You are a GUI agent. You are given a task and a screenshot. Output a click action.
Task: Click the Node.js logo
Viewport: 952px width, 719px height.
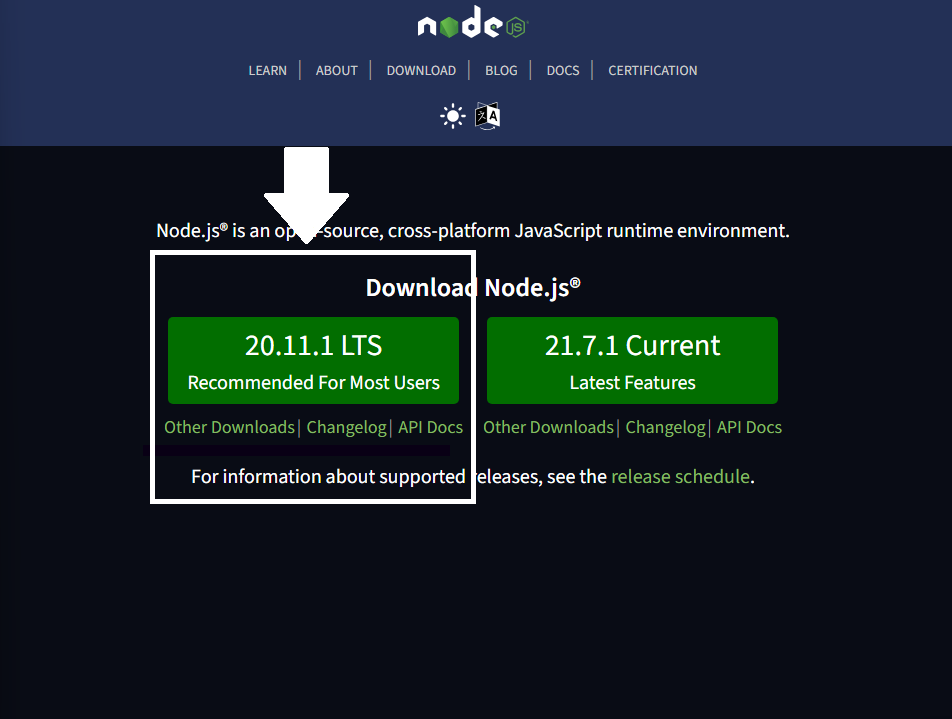(473, 23)
